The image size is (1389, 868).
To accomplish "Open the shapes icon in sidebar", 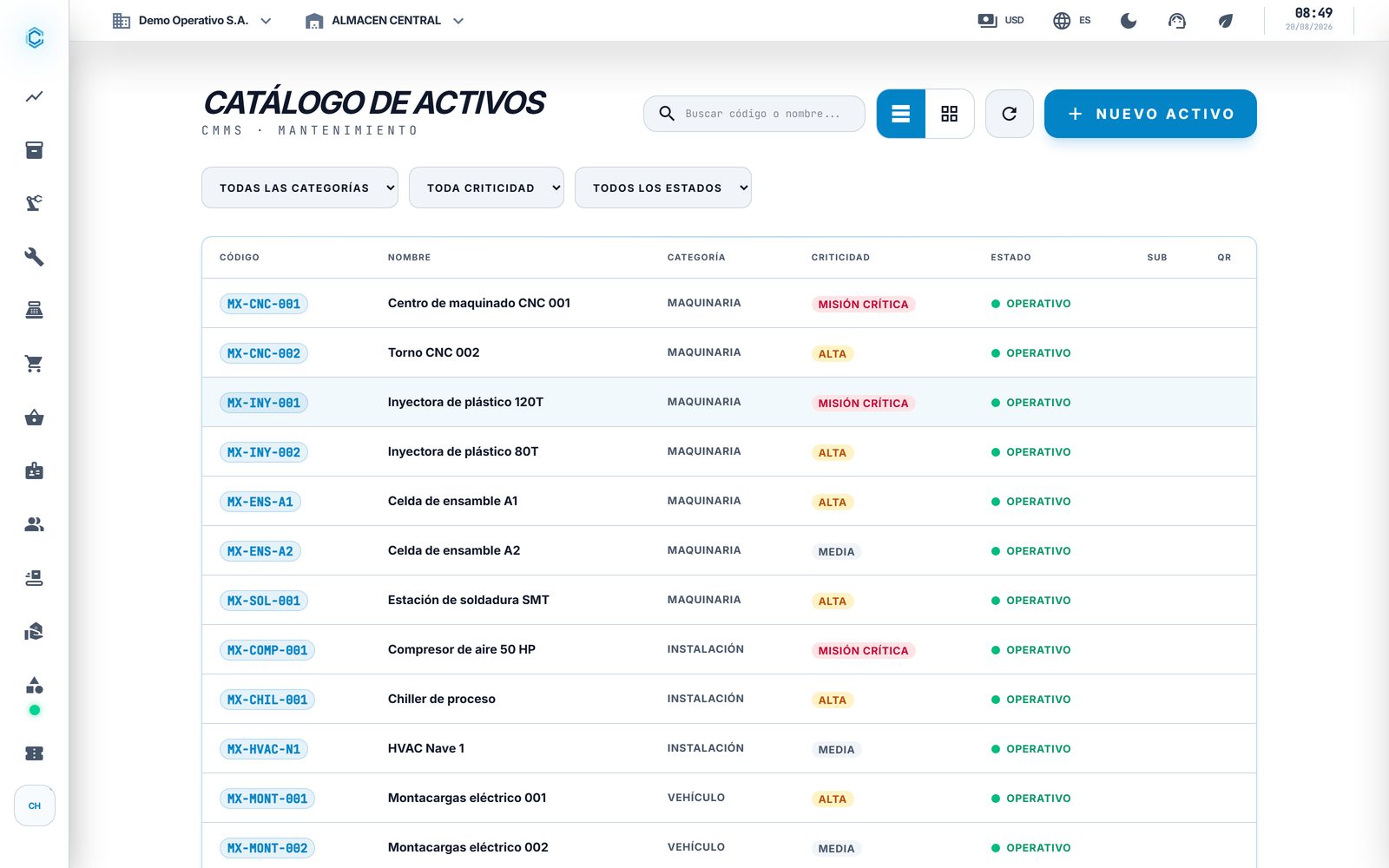I will (x=34, y=685).
